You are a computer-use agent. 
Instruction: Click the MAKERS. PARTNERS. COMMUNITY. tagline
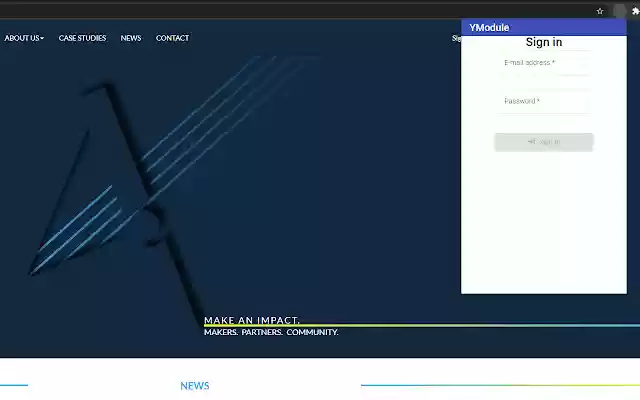pyautogui.click(x=271, y=332)
